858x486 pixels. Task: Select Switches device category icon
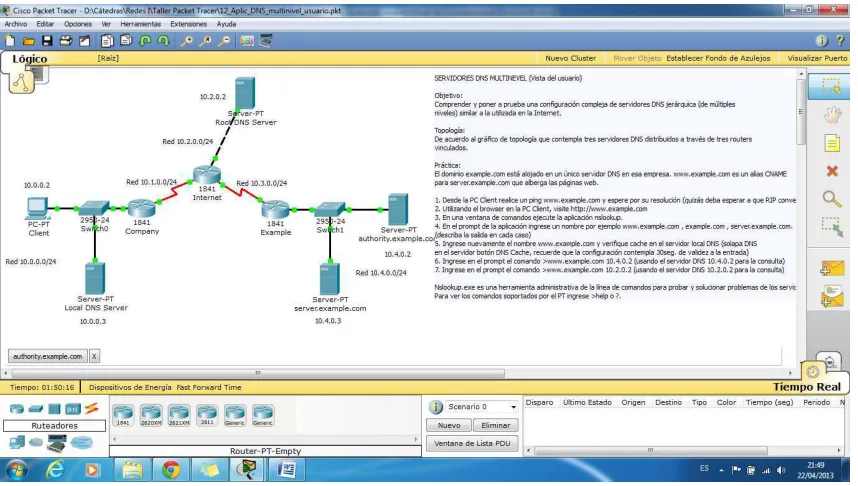point(36,409)
